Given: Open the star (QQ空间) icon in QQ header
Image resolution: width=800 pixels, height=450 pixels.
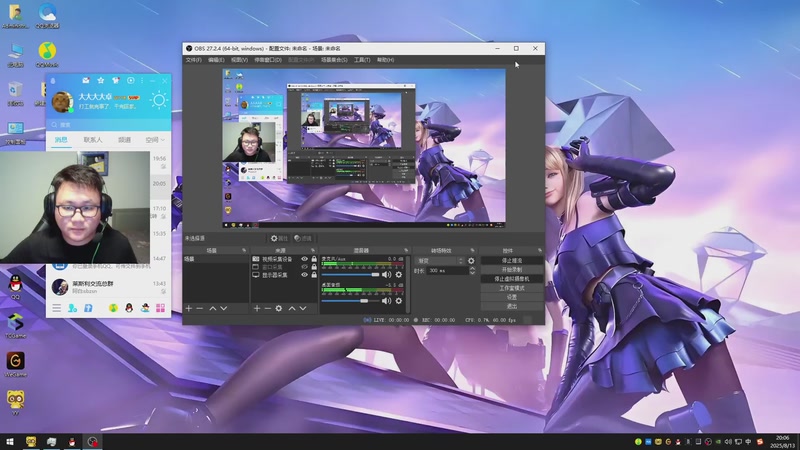Looking at the screenshot, I should click(x=101, y=80).
